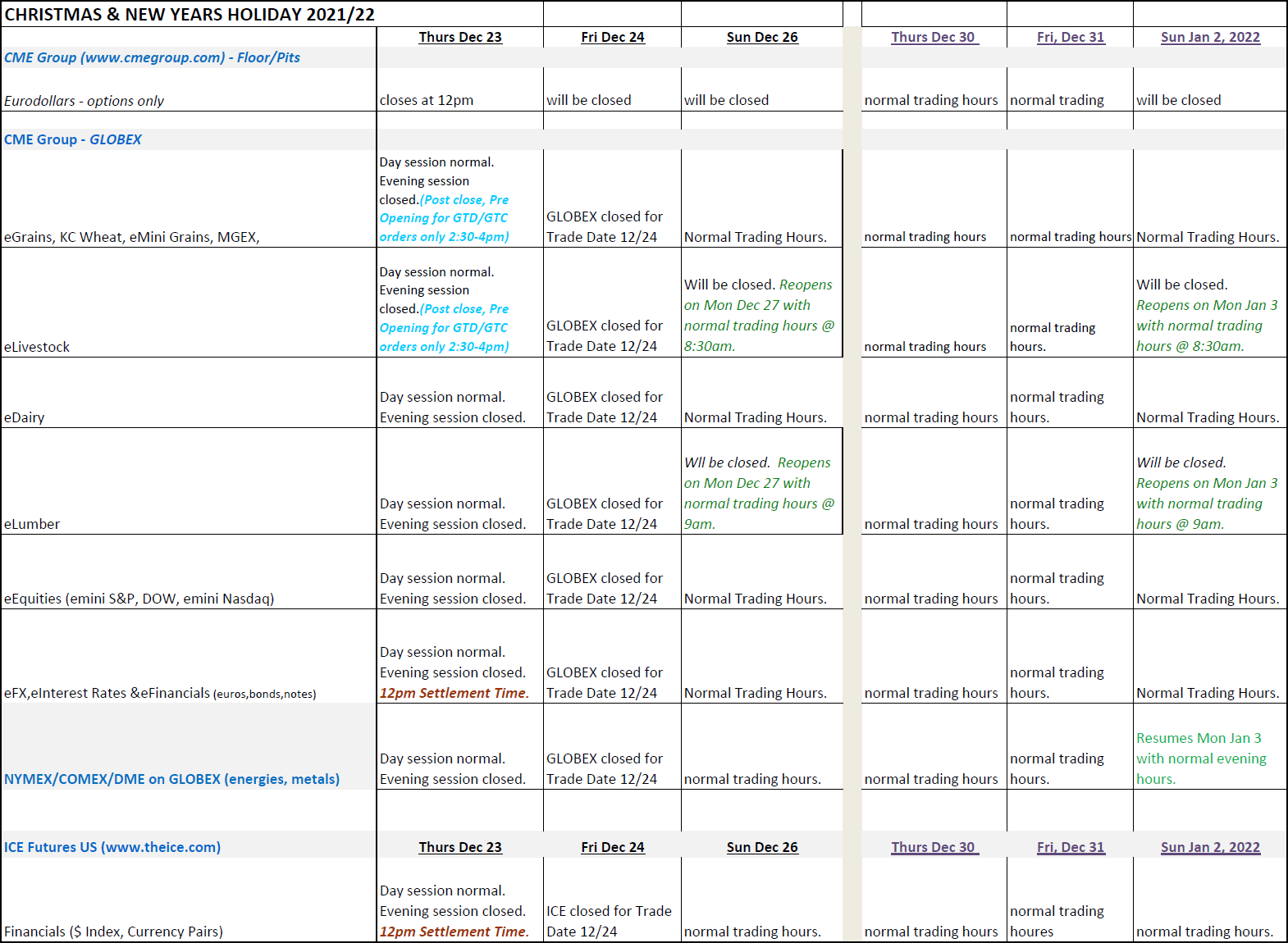
Task: Open the 'ICE Futures US (www.theice.com)' heading
Action: (x=112, y=847)
